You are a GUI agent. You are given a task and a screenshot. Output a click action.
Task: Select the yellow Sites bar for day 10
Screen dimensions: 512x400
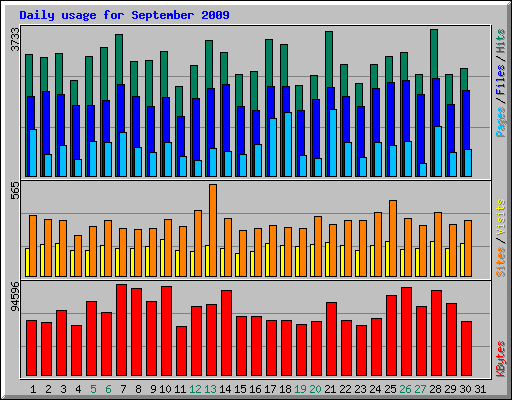(162, 258)
